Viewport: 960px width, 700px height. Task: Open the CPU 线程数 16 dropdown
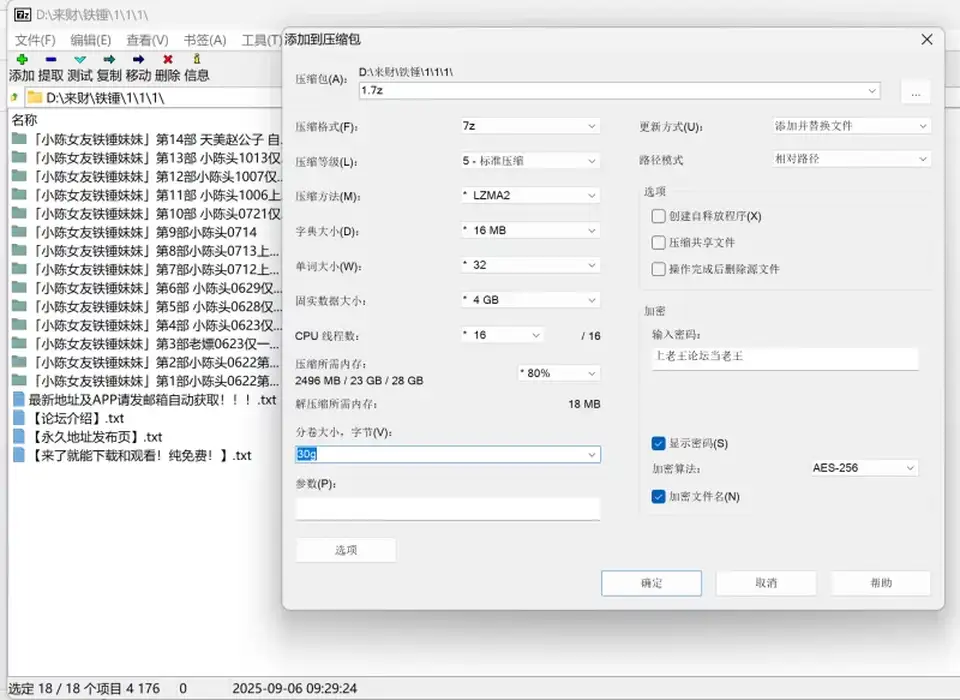[x=502, y=335]
